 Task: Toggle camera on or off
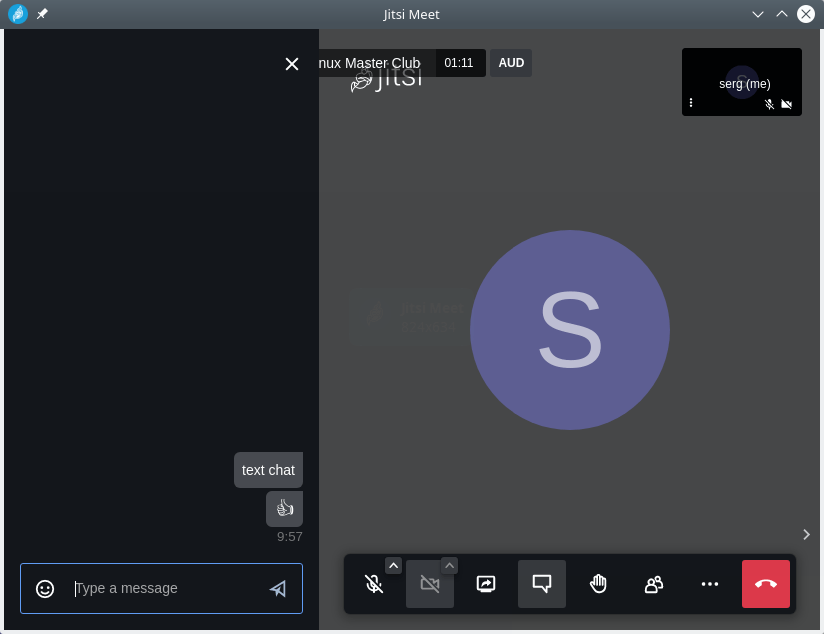pos(430,584)
